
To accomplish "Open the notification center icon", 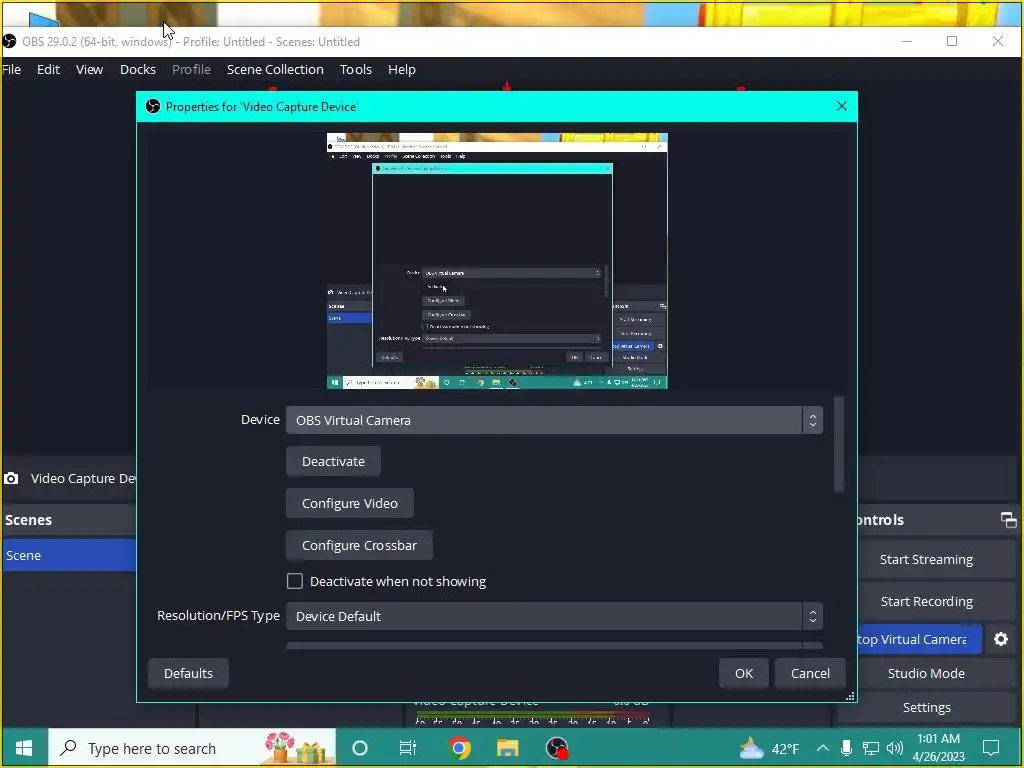I will 991,748.
